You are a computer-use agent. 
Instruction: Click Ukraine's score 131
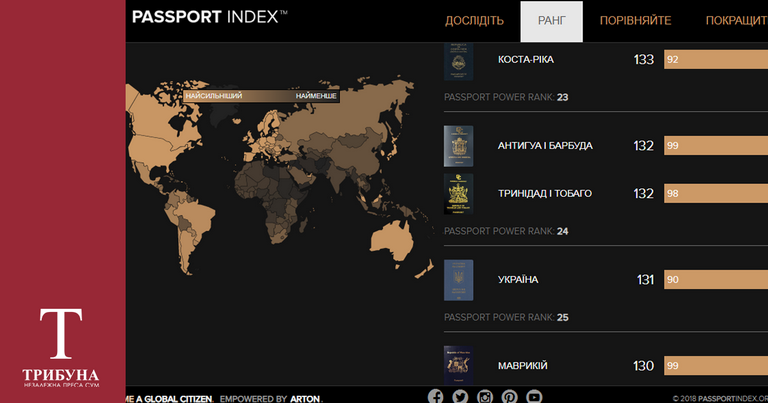point(645,280)
